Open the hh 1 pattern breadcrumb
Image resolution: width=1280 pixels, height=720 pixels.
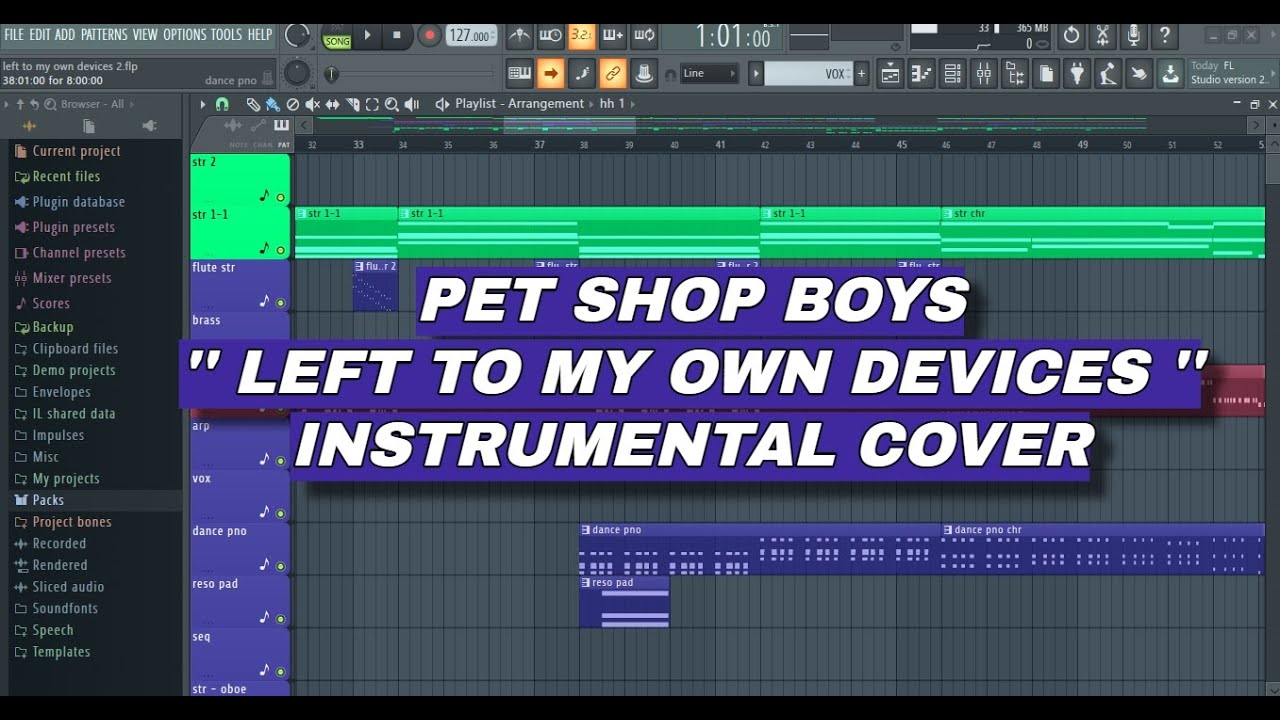tap(612, 104)
